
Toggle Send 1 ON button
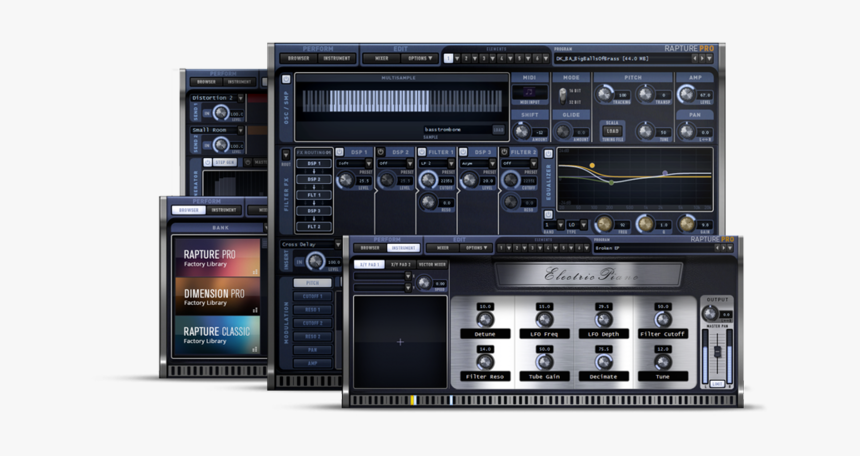tap(207, 114)
